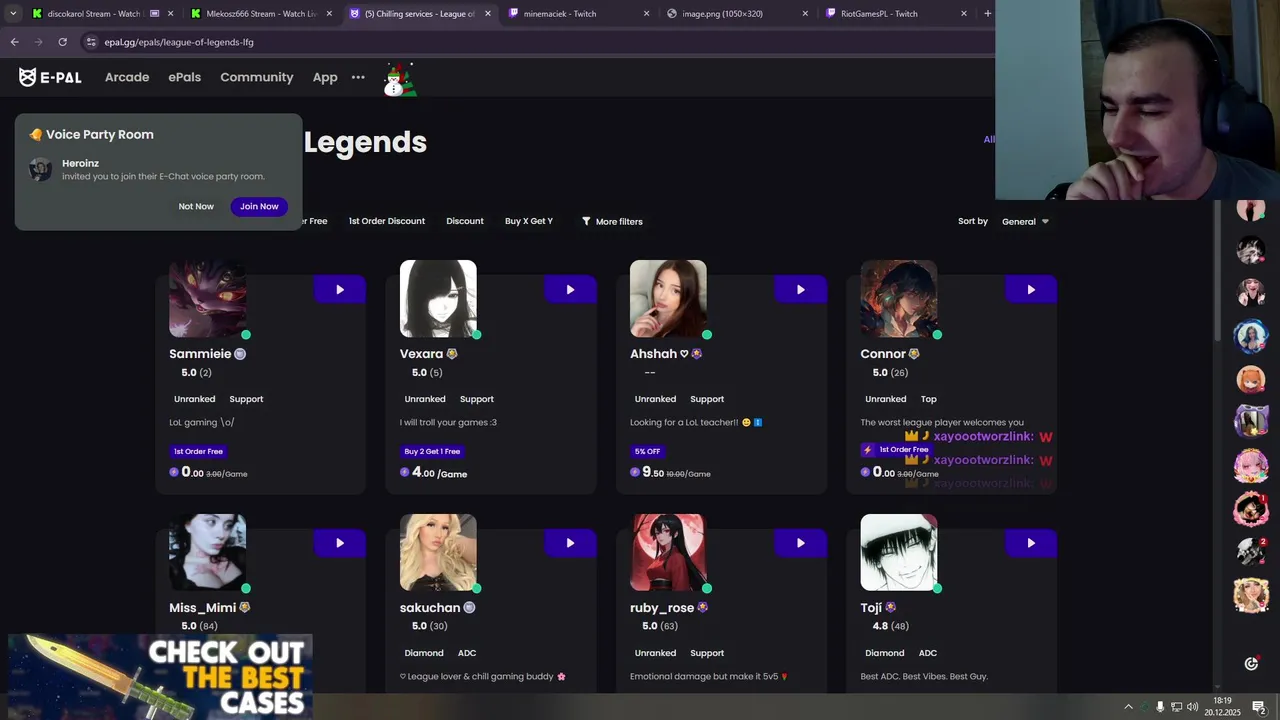Image resolution: width=1280 pixels, height=720 pixels.
Task: Click the site info icon in address bar
Action: (91, 42)
